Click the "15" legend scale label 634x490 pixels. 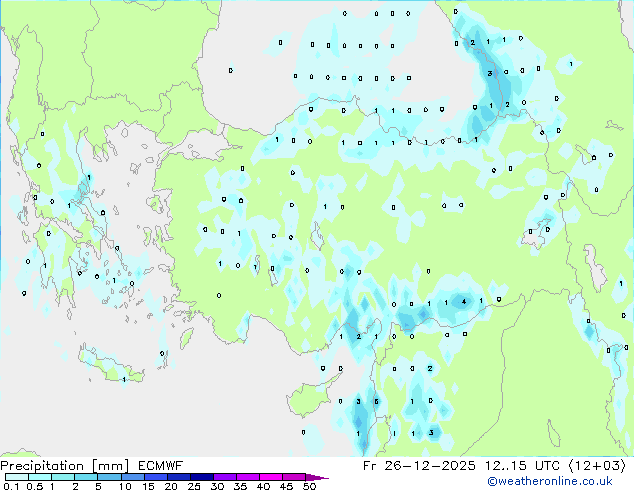pos(148,486)
